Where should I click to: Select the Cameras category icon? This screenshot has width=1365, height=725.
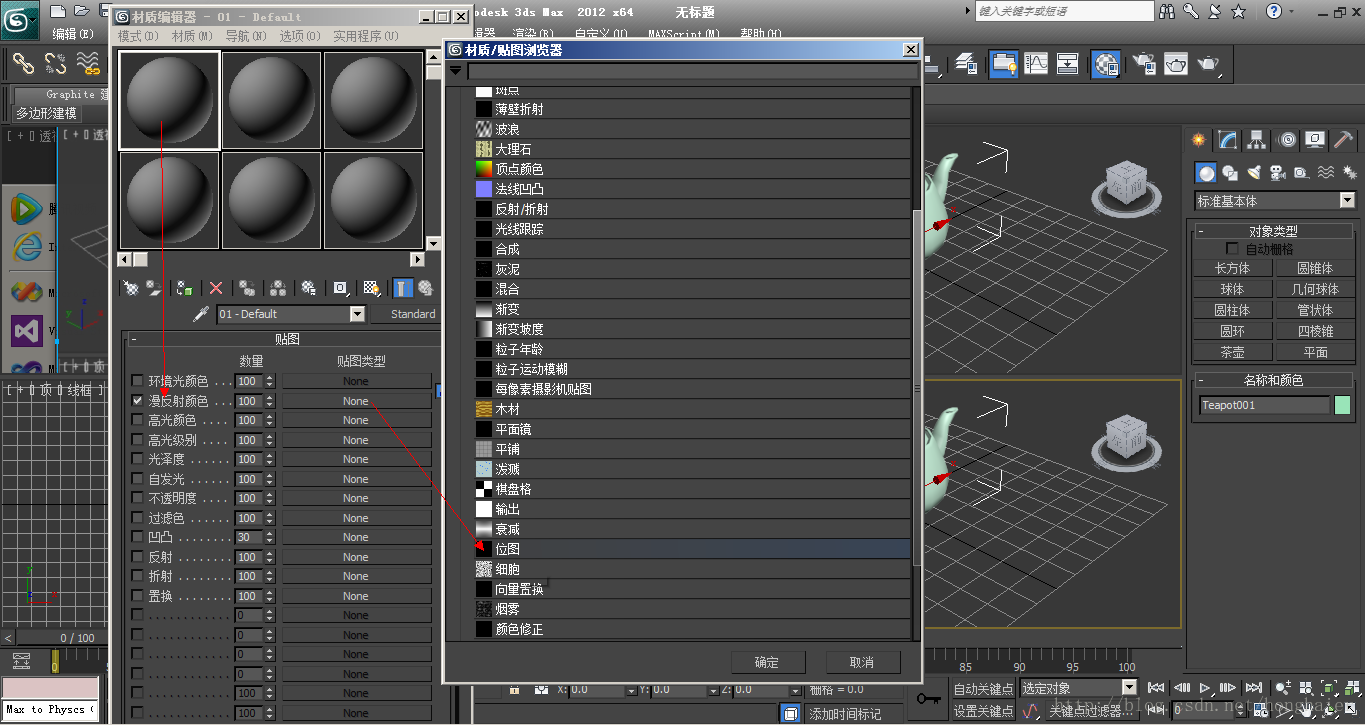coord(1277,173)
